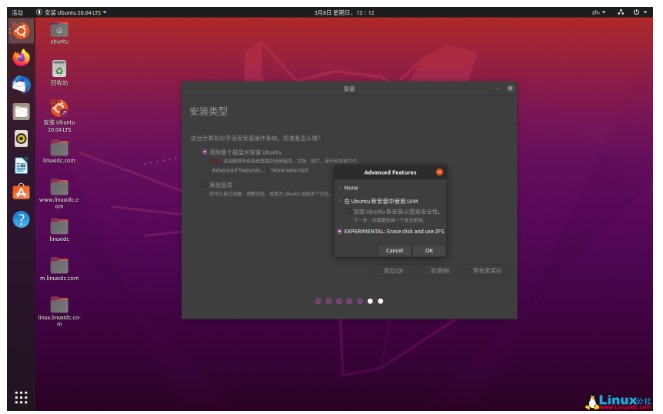Image resolution: width=663 pixels, height=414 pixels.
Task: Open Thunderbird mail from the dock
Action: click(x=21, y=85)
